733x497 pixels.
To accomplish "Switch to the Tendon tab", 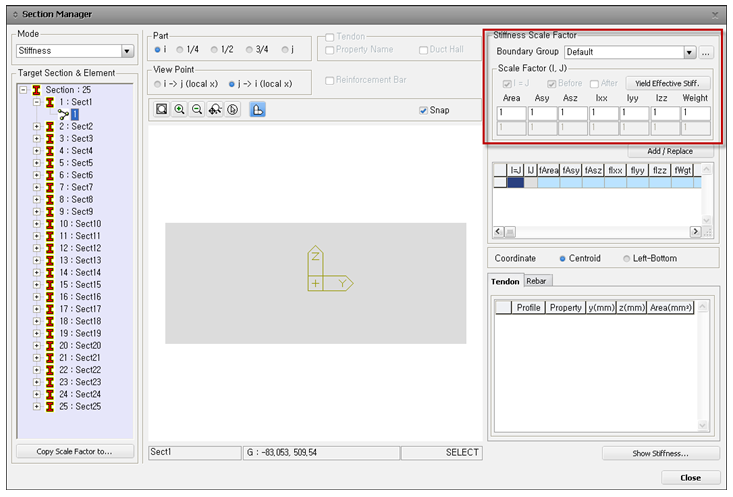I will click(505, 281).
